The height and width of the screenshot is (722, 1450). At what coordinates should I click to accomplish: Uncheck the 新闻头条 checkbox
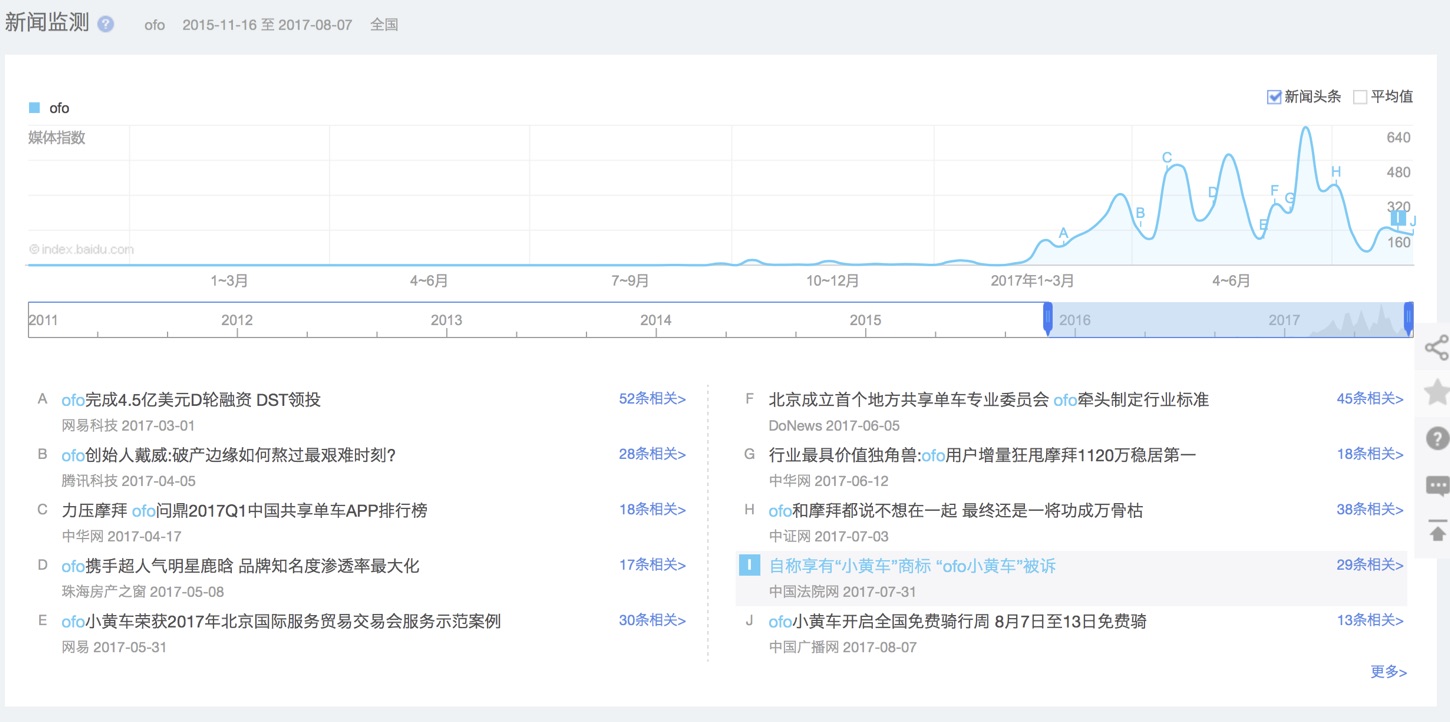[x=1274, y=97]
